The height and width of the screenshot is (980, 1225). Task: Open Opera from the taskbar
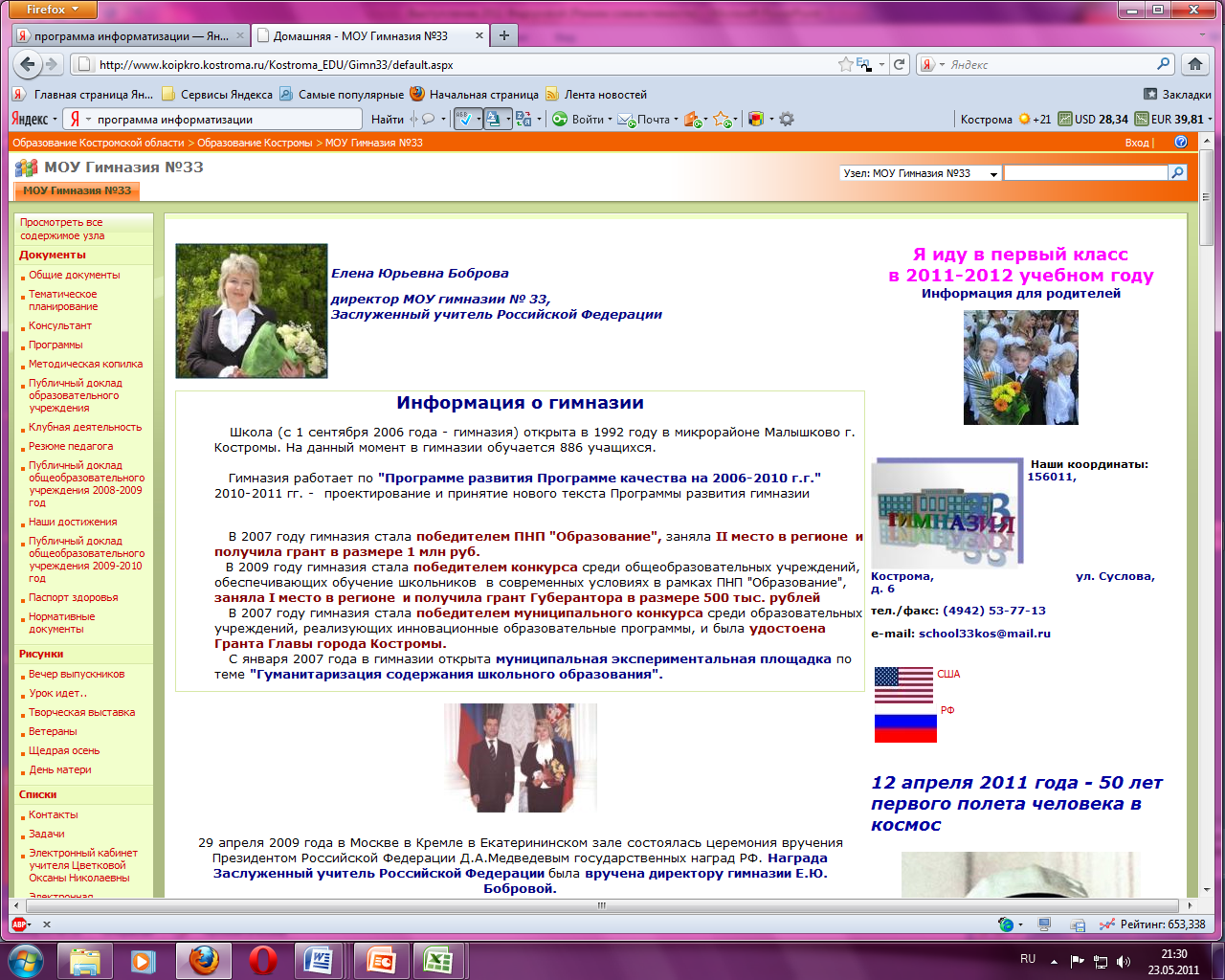(x=263, y=960)
